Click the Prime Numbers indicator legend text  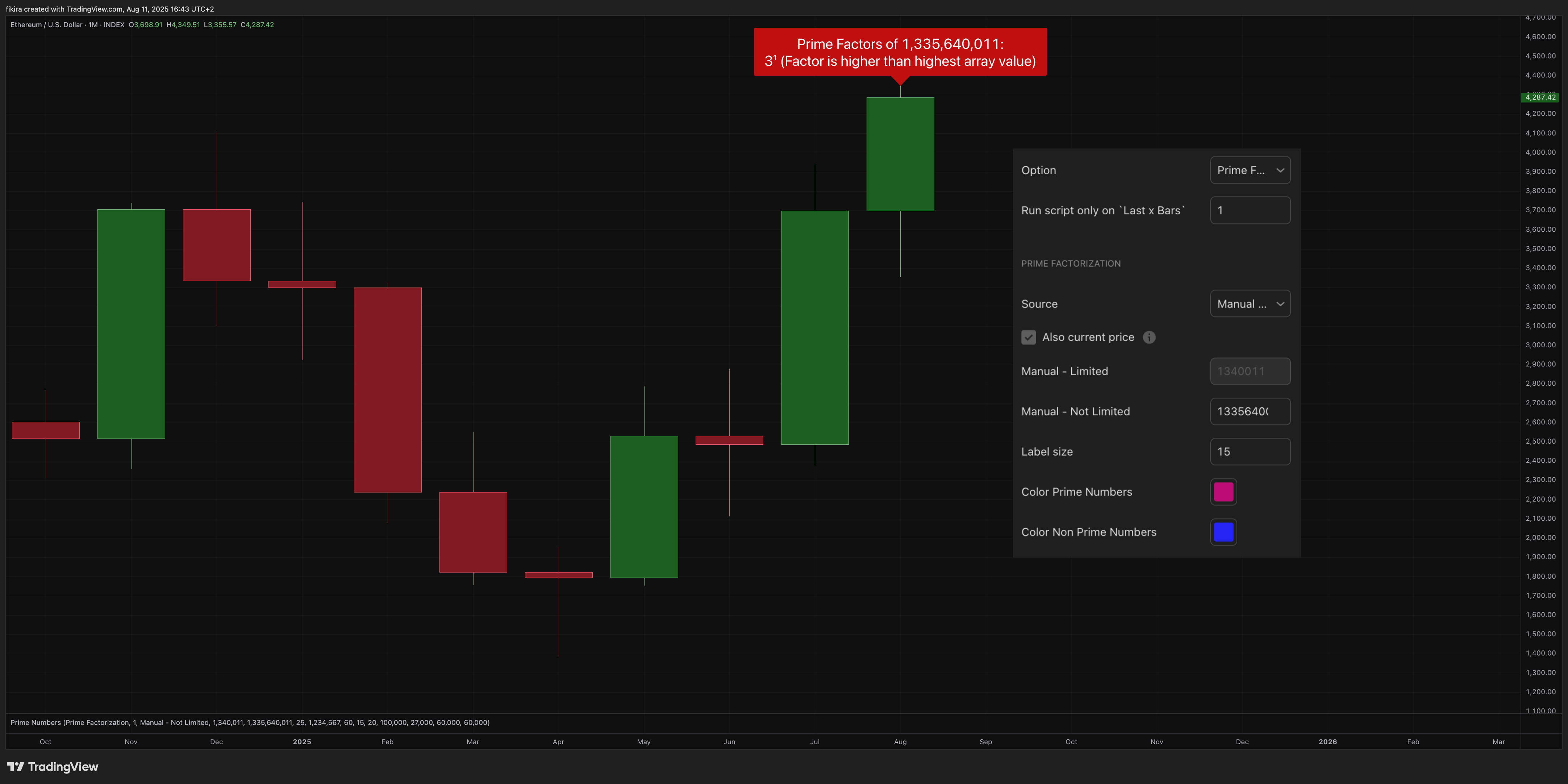[250, 722]
